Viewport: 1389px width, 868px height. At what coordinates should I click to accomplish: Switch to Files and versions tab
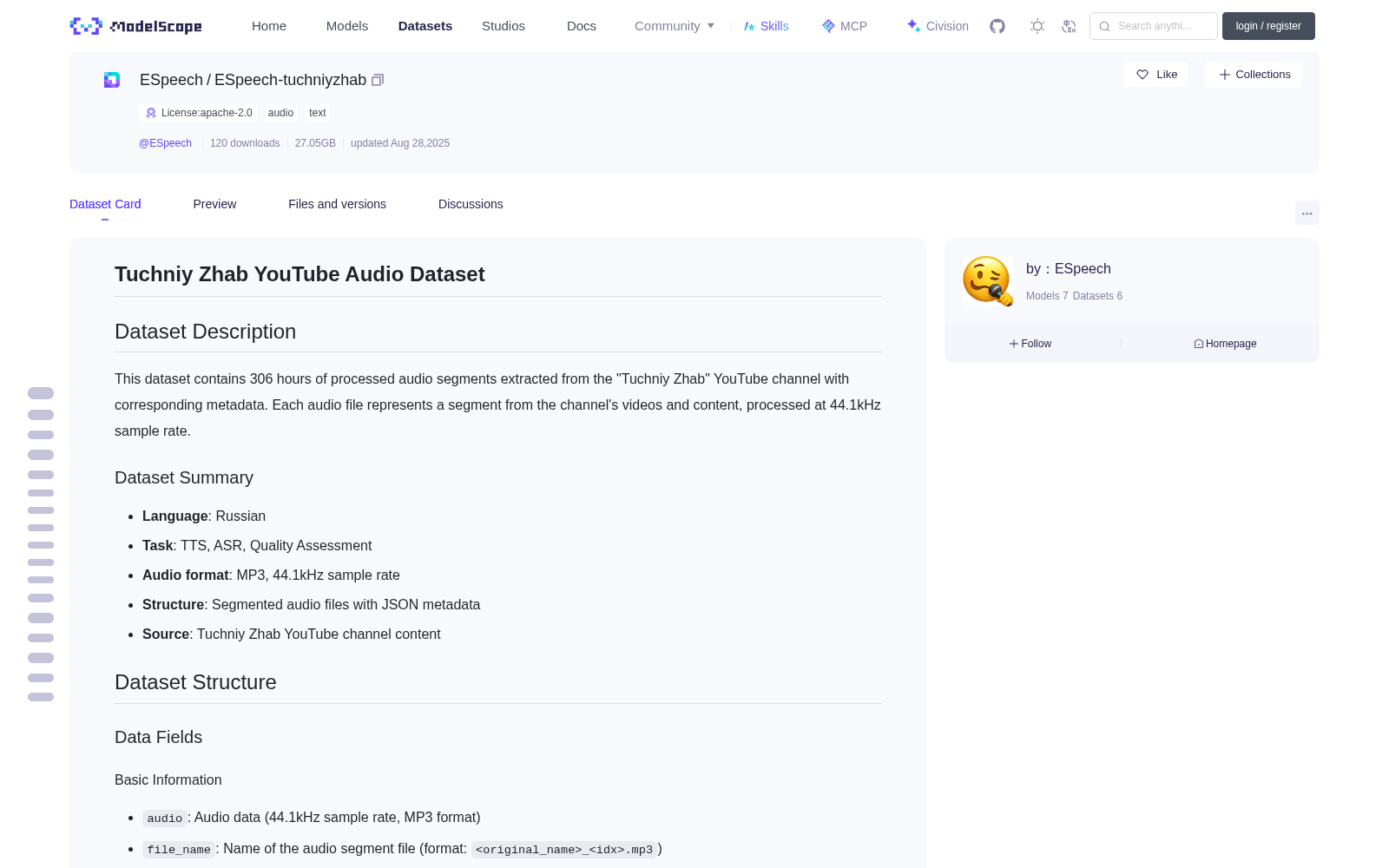click(337, 204)
